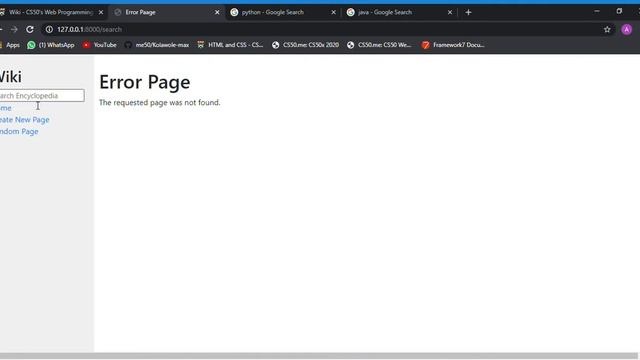Open the CS50.me: CS50x 2020 bookmark
Screen dimensions: 640x360
click(x=305, y=45)
